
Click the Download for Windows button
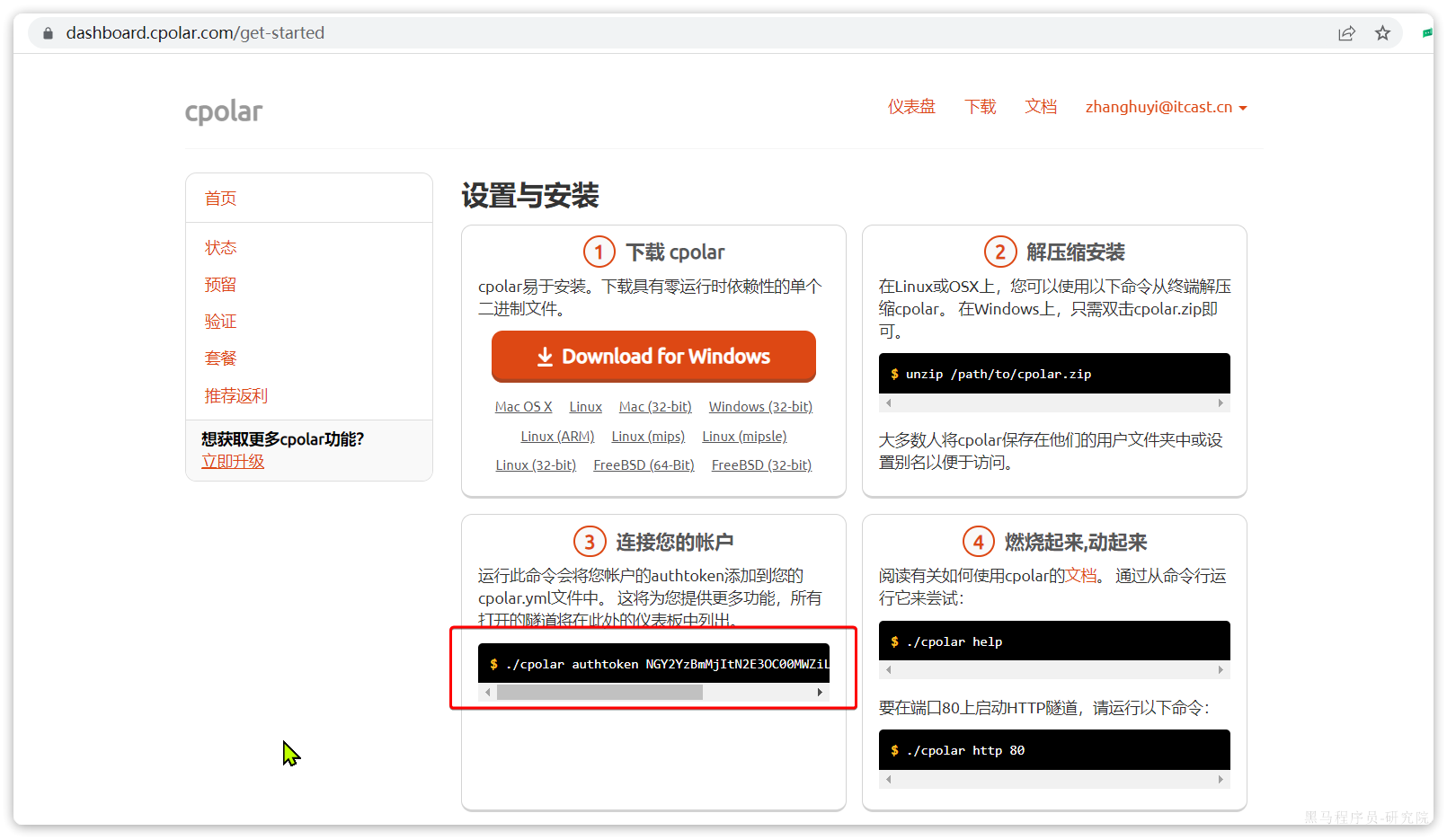click(x=653, y=357)
